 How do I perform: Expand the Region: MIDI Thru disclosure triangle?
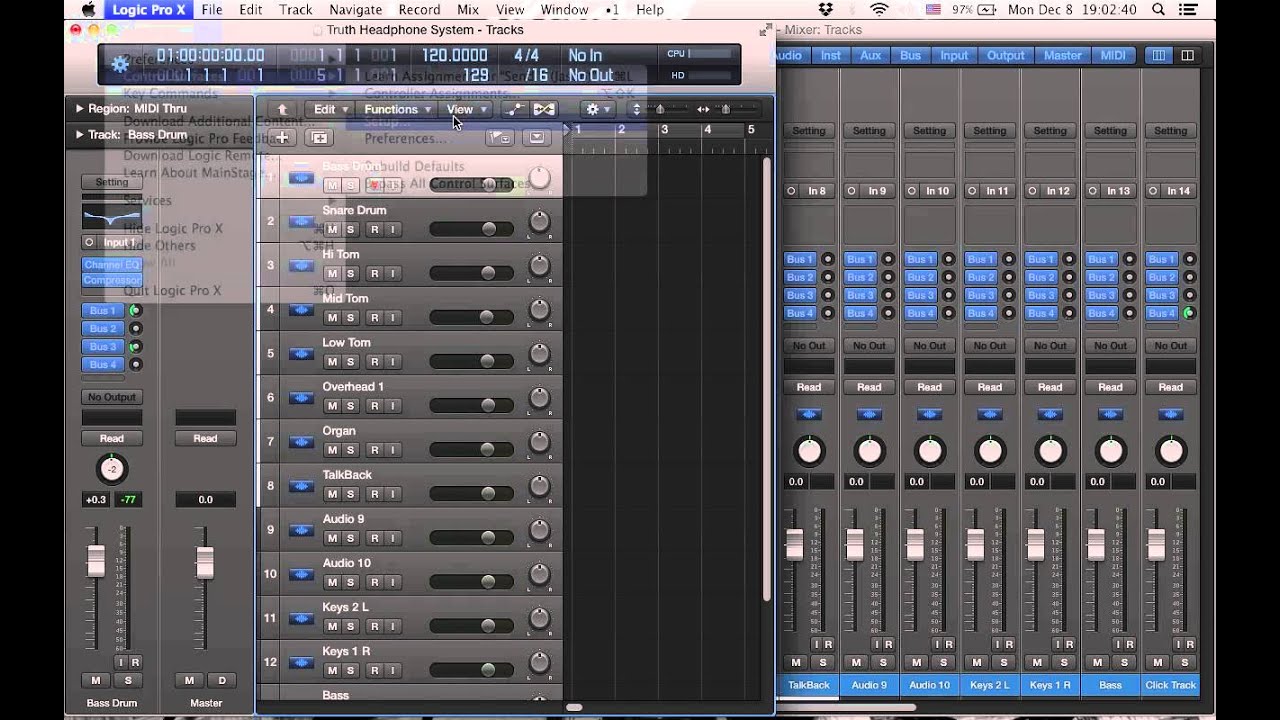click(x=79, y=108)
